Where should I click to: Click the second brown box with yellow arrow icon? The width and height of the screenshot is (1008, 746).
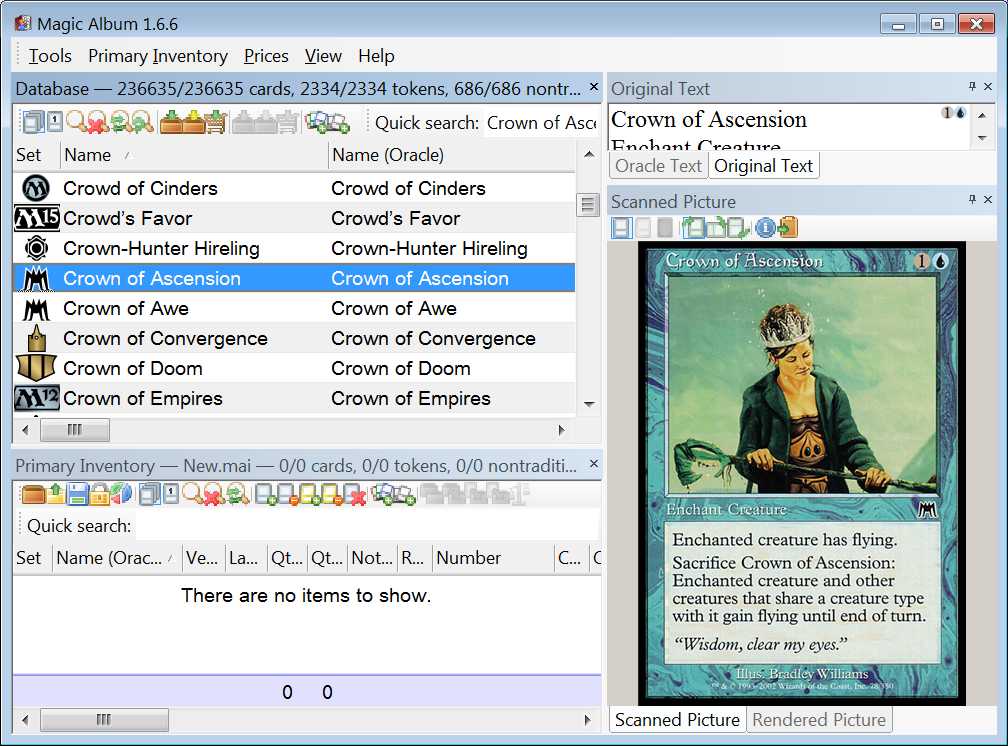coord(194,122)
